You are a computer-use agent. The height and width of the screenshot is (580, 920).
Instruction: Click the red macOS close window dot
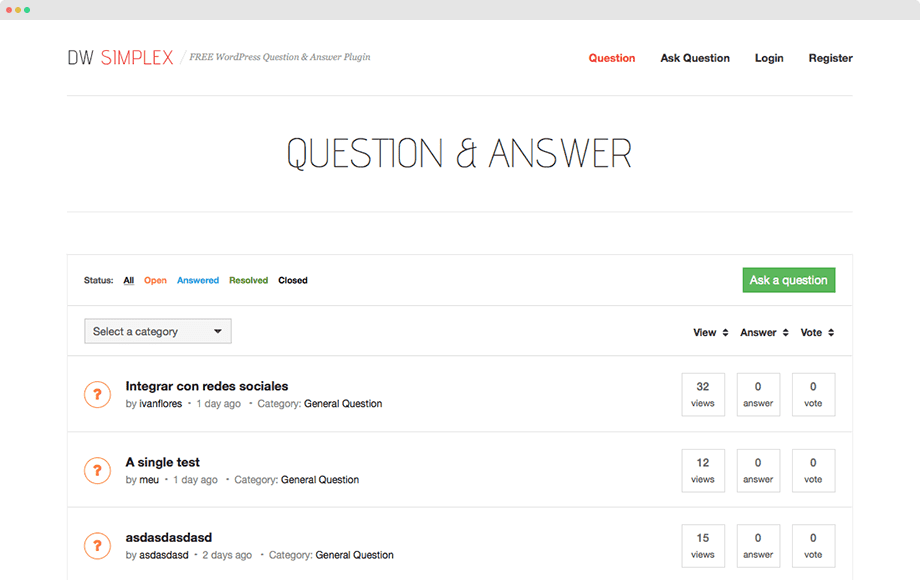pos(9,9)
